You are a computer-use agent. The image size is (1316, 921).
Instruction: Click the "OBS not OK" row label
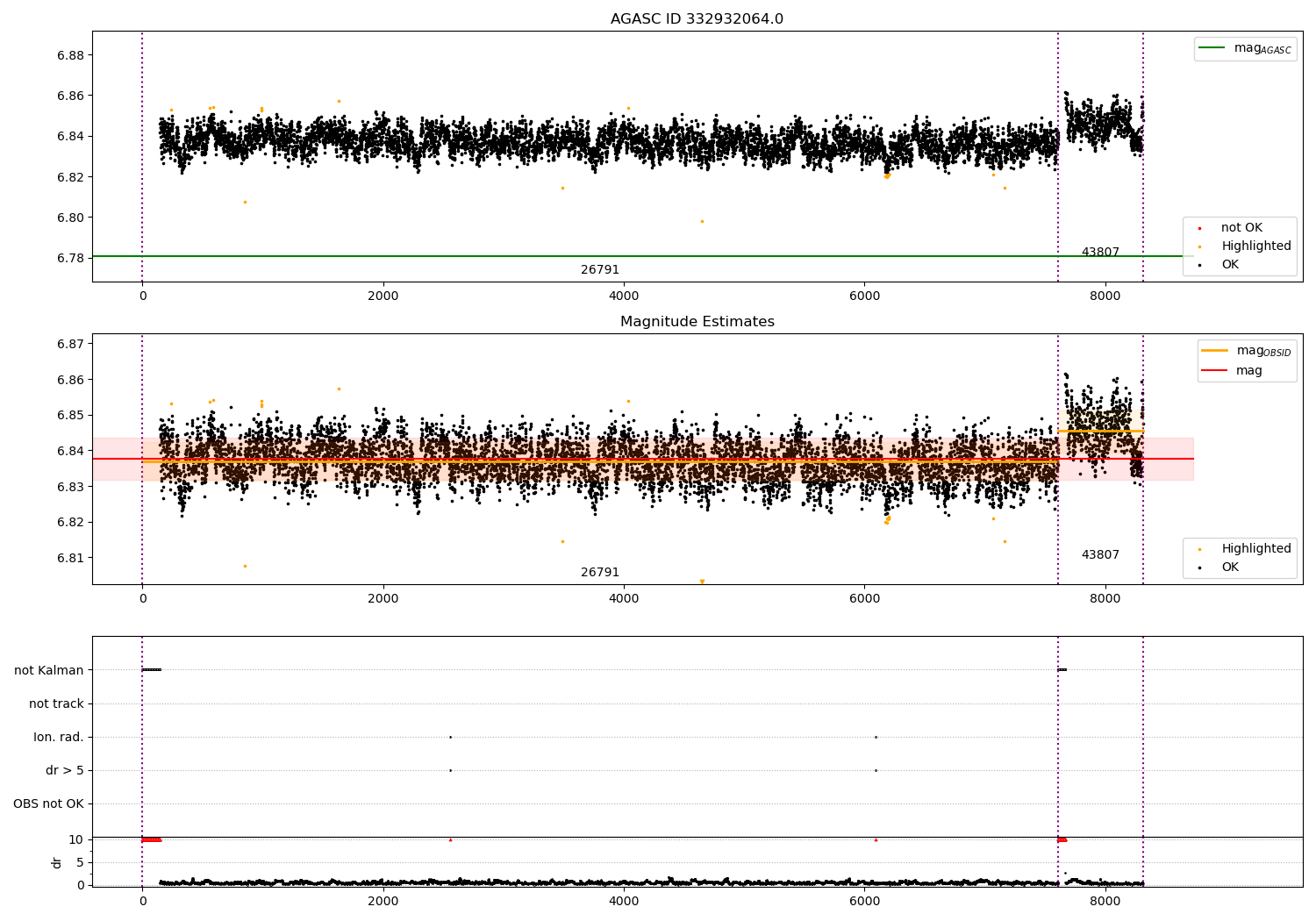click(x=49, y=804)
